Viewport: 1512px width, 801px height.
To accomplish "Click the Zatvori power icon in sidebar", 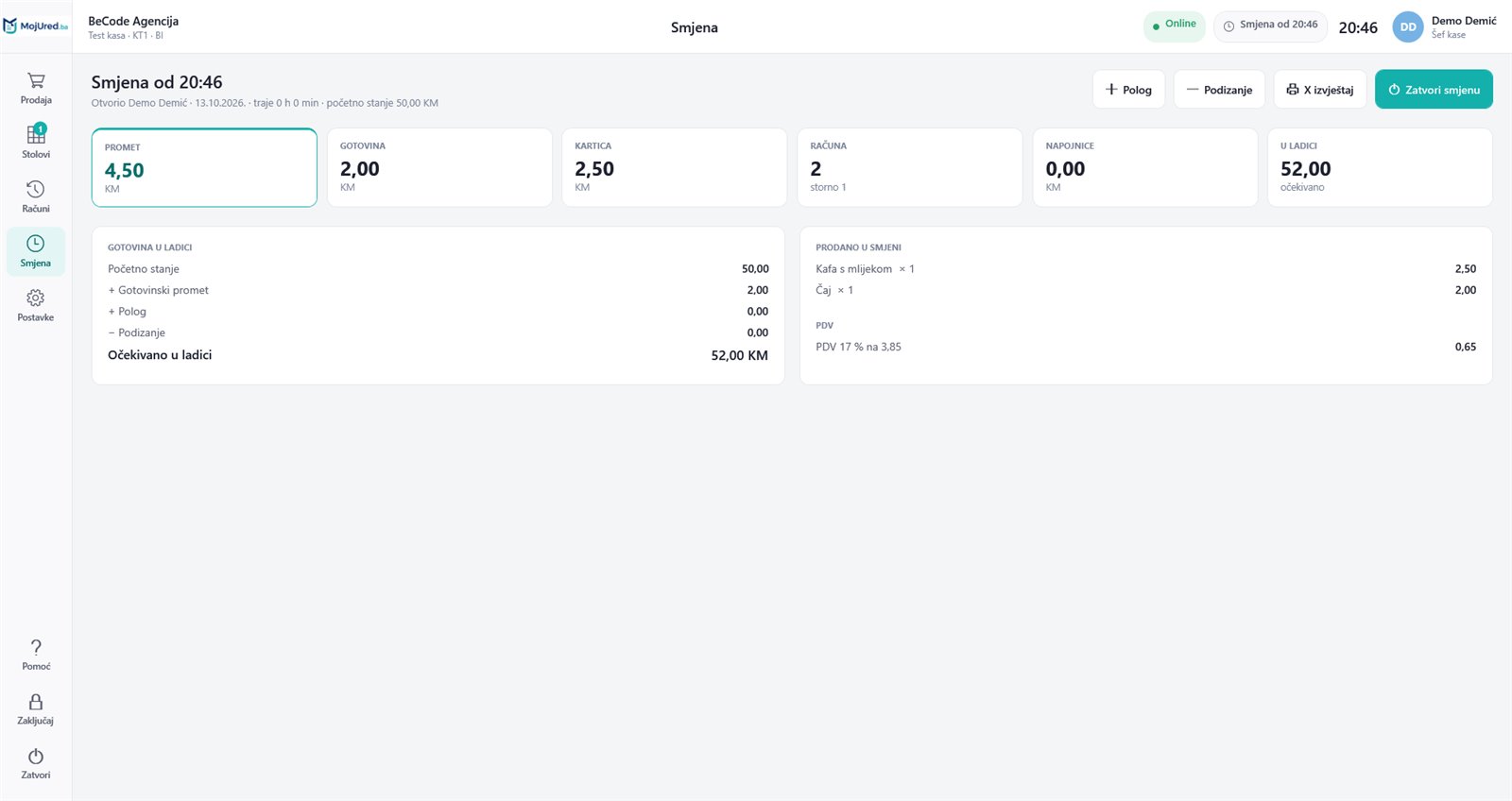I will [x=36, y=756].
